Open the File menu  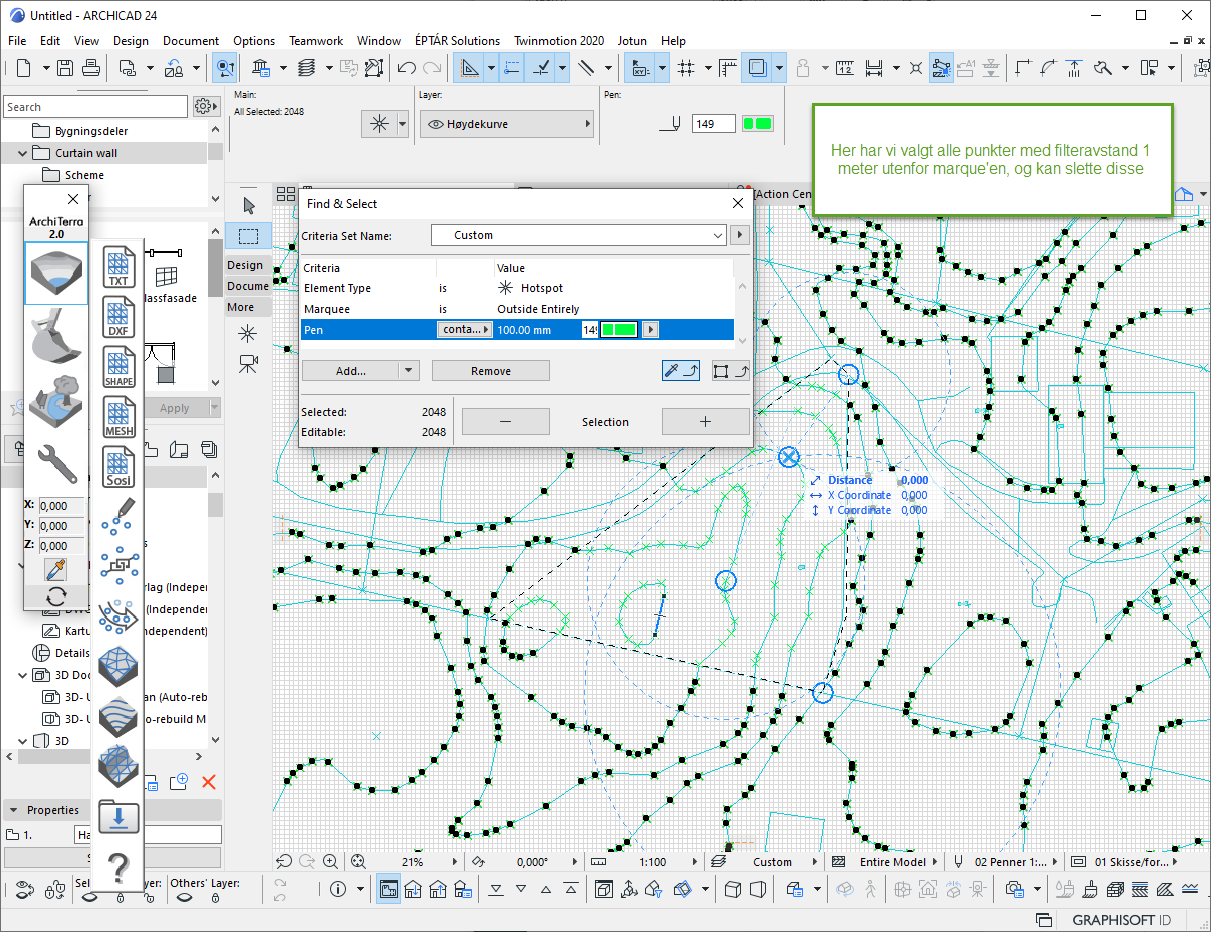click(17, 41)
